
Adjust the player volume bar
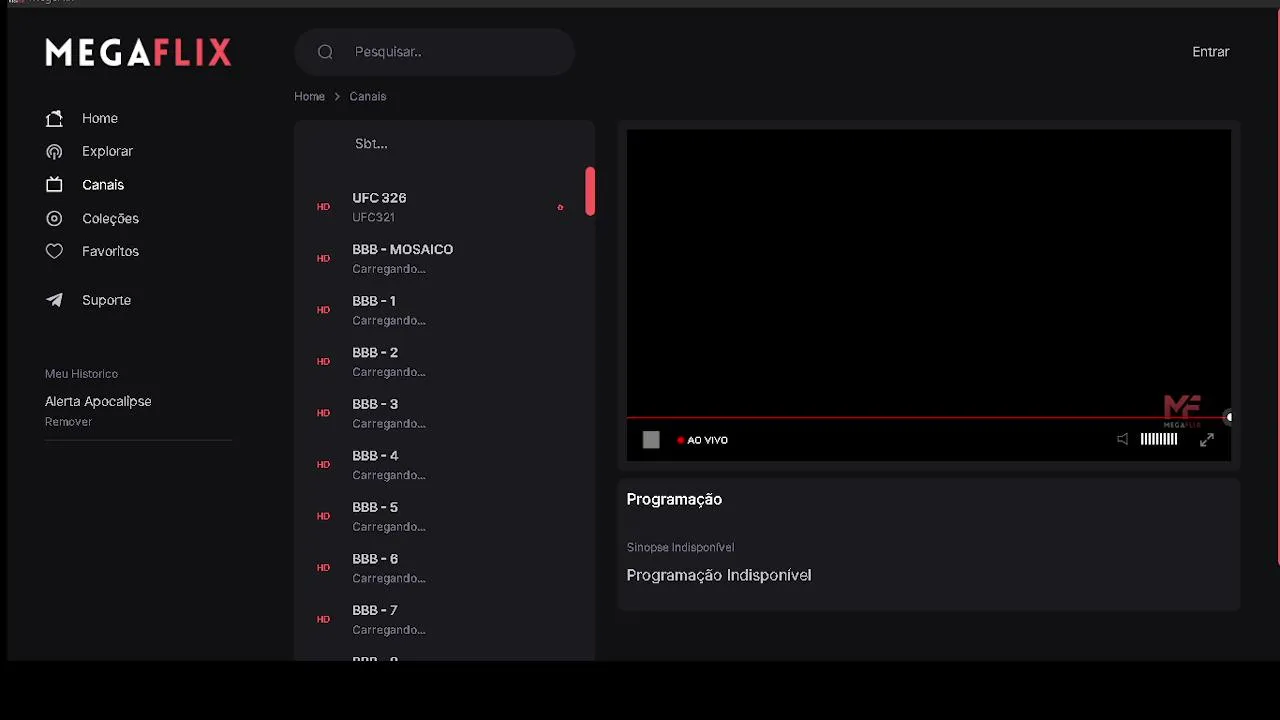[1159, 439]
